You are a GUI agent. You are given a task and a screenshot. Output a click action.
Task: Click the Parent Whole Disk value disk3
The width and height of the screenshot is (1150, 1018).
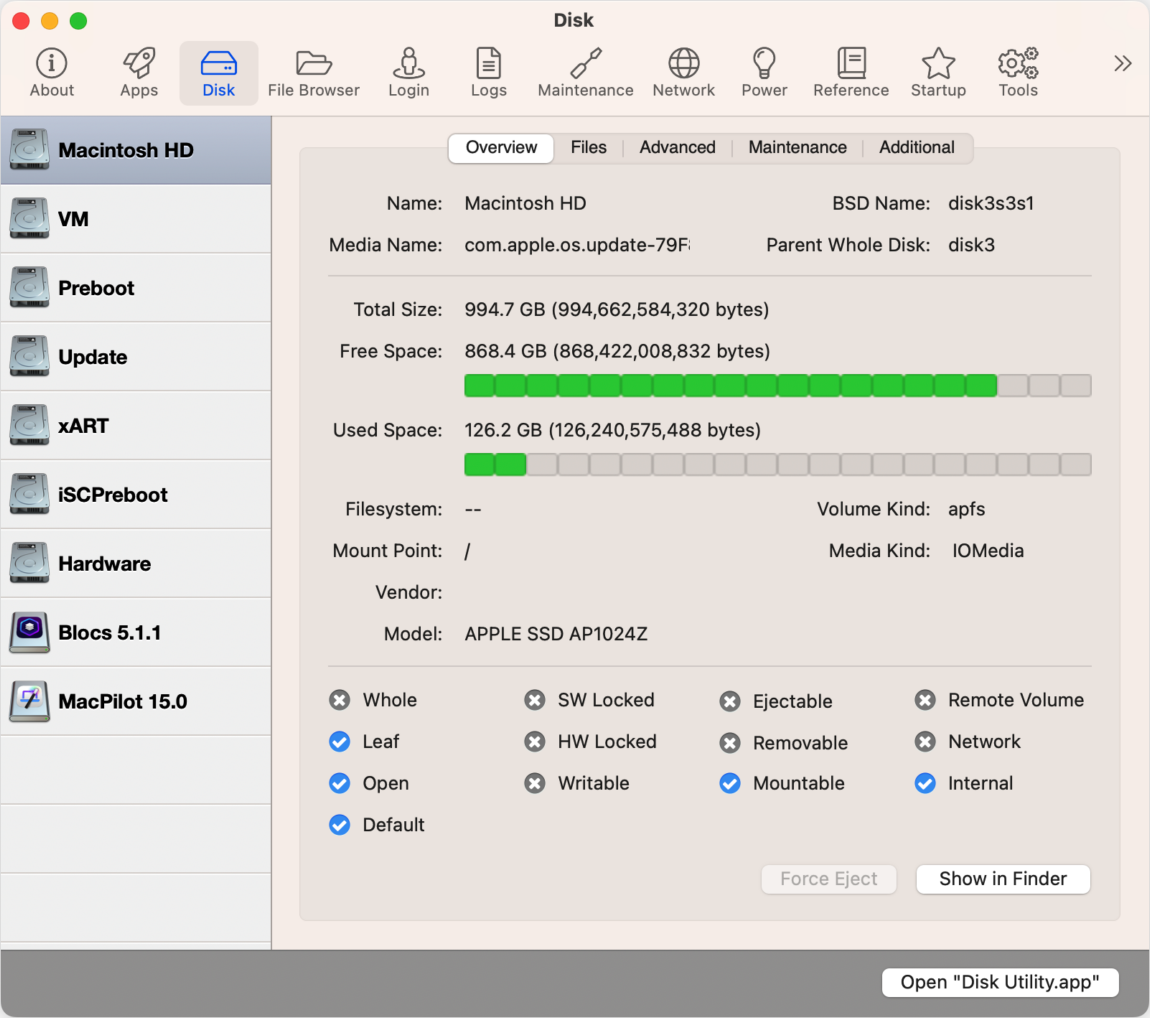(971, 245)
